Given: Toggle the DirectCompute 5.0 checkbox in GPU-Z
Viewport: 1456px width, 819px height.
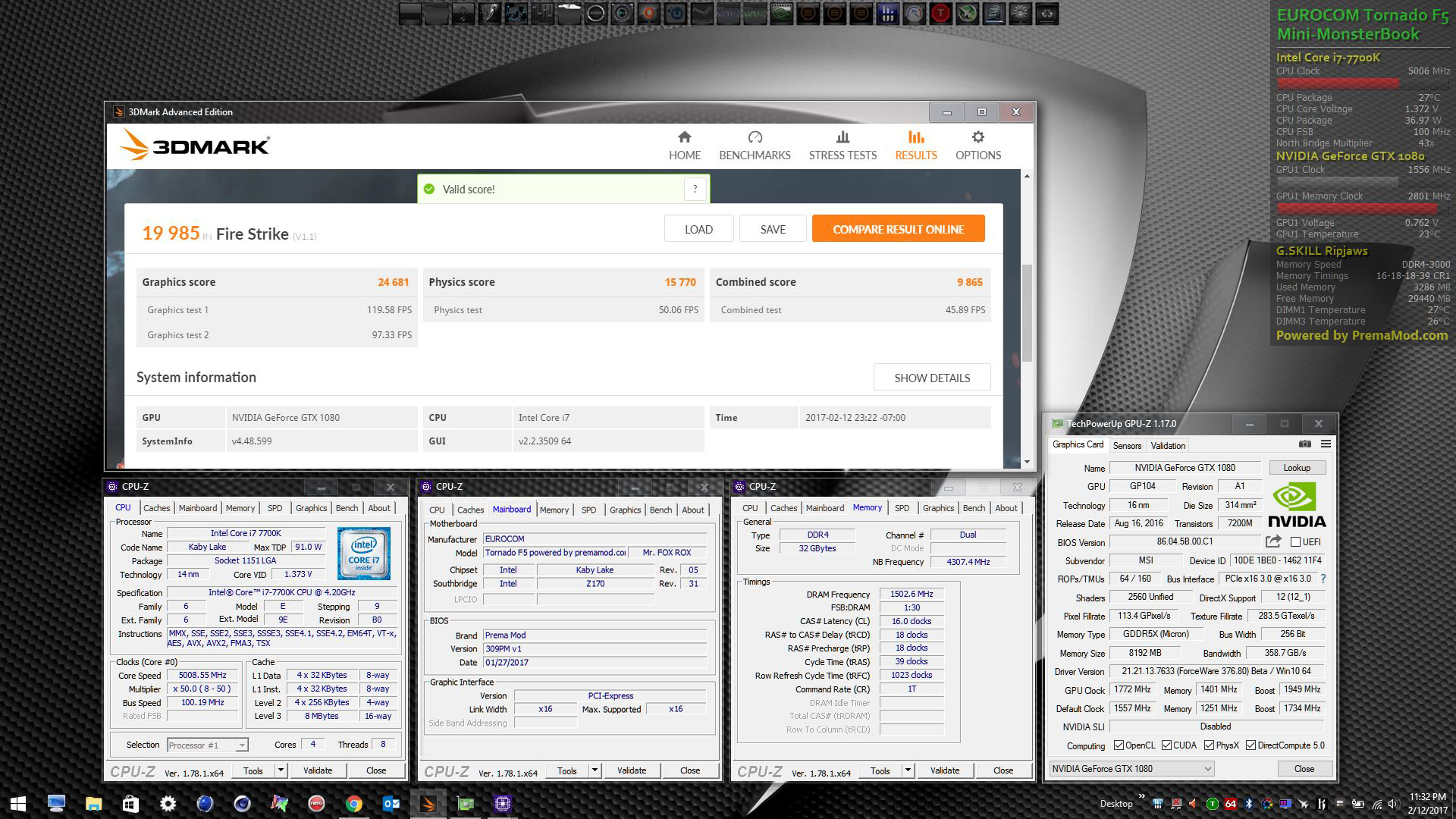Looking at the screenshot, I should coord(1250,745).
